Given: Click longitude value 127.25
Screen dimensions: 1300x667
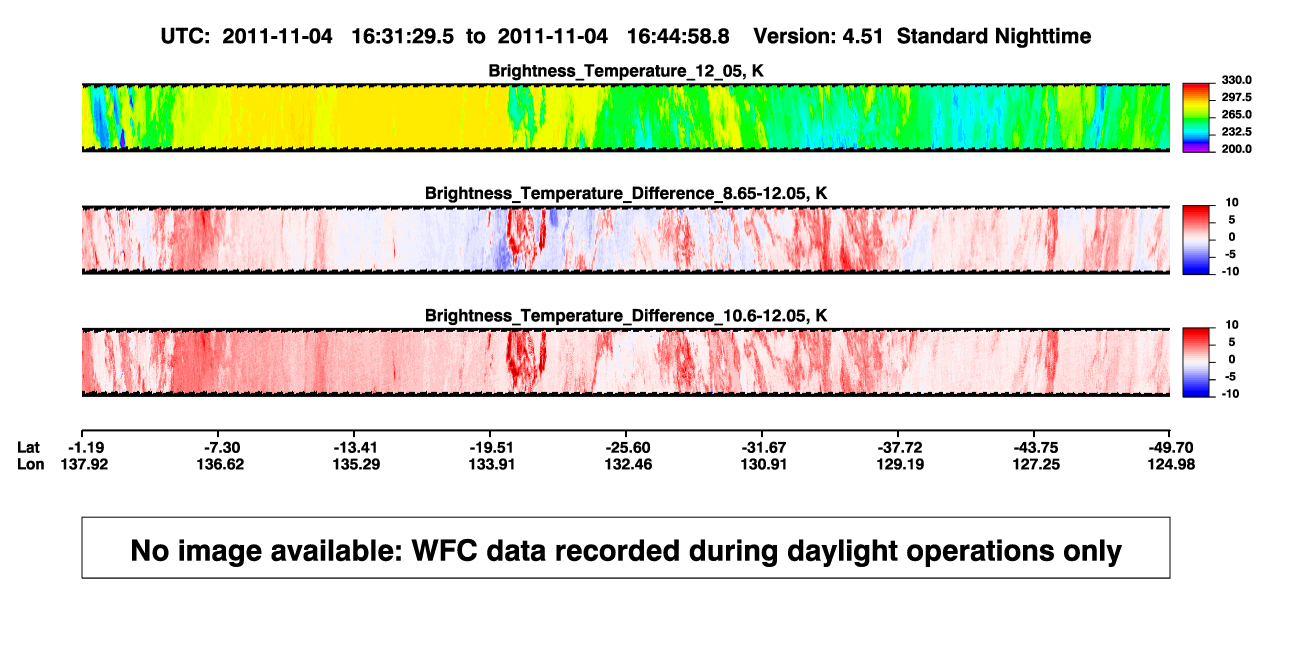Looking at the screenshot, I should 1037,464.
